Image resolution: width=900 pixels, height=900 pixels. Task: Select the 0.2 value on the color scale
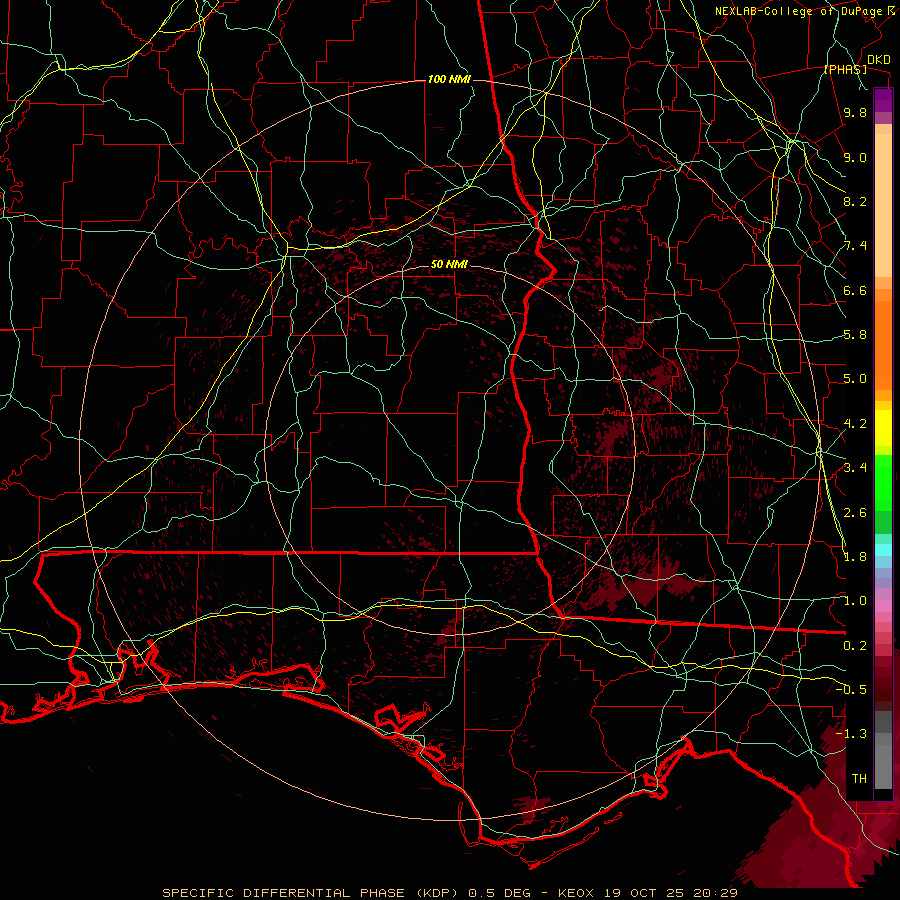pos(855,646)
